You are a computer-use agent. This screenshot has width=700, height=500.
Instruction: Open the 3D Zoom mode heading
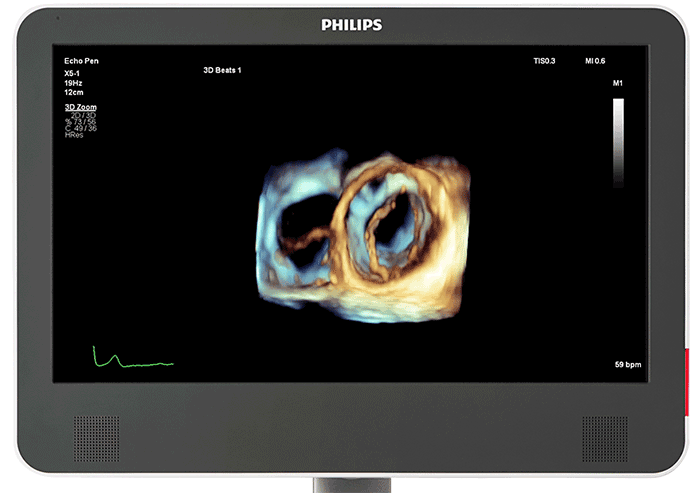pyautogui.click(x=80, y=106)
